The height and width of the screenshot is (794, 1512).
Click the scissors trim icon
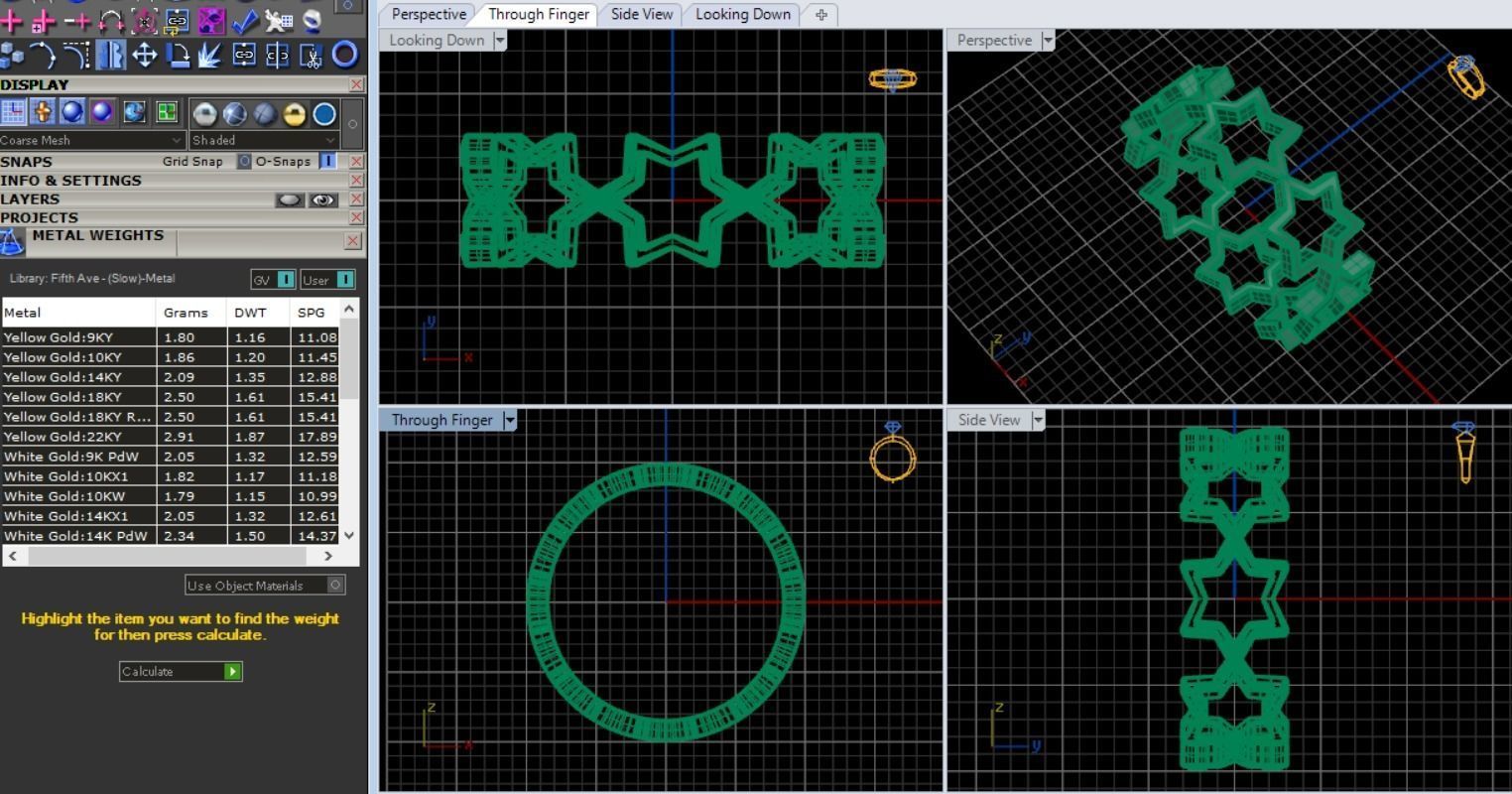pos(312,55)
